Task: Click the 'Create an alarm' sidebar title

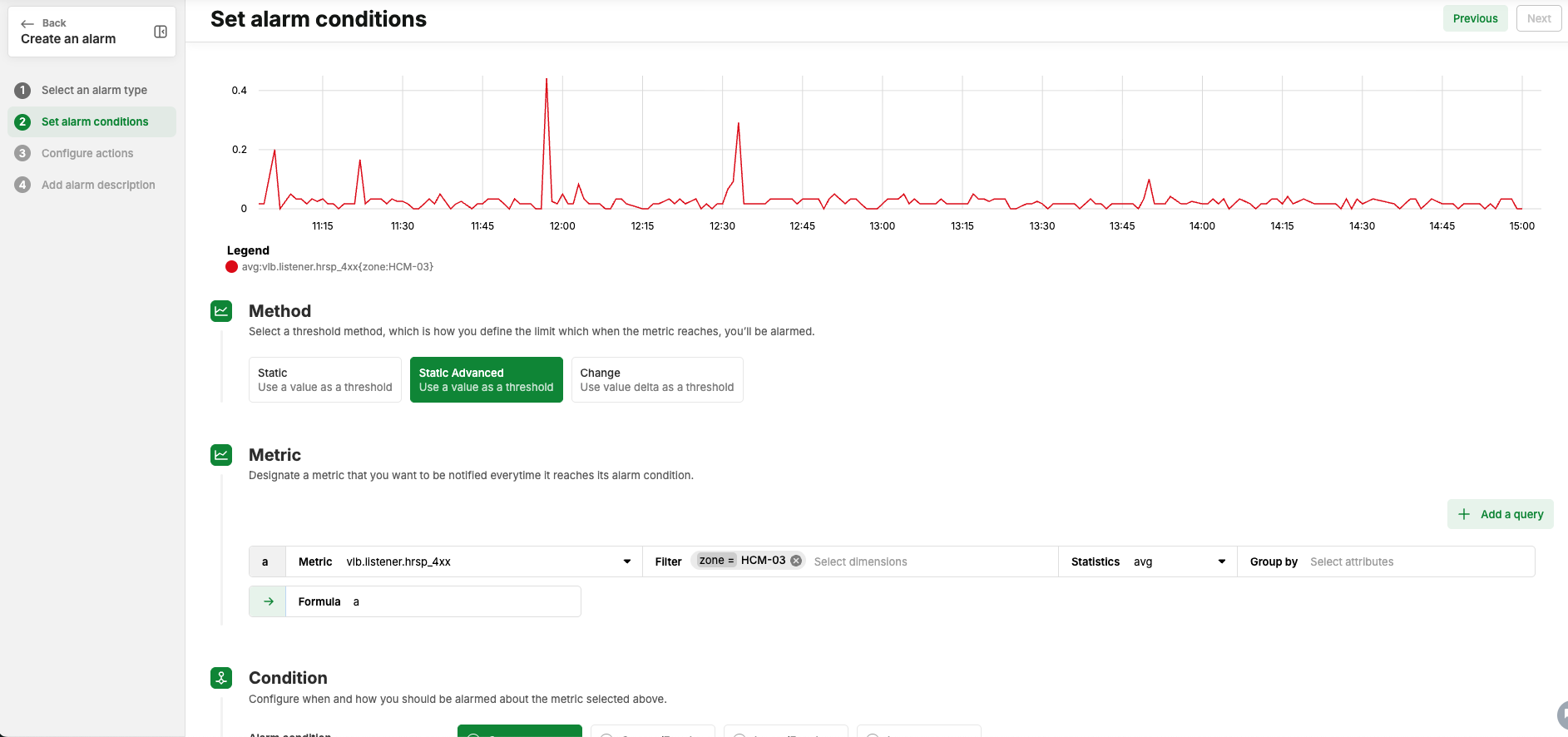Action: [x=68, y=39]
